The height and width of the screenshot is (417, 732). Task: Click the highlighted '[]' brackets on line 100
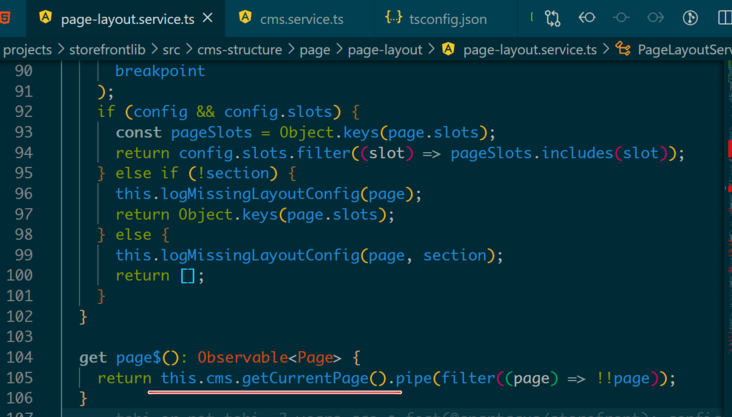[x=187, y=276]
